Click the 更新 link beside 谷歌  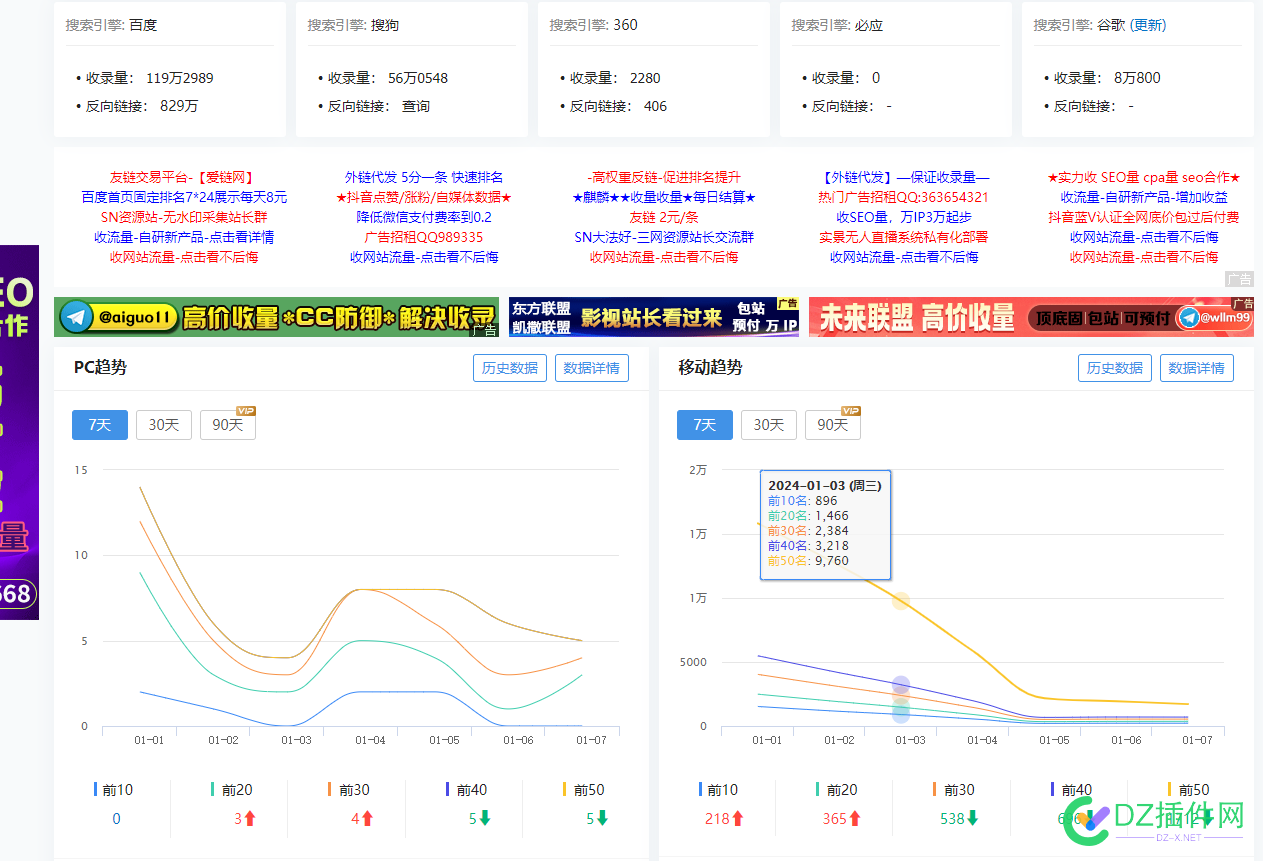tap(1148, 25)
